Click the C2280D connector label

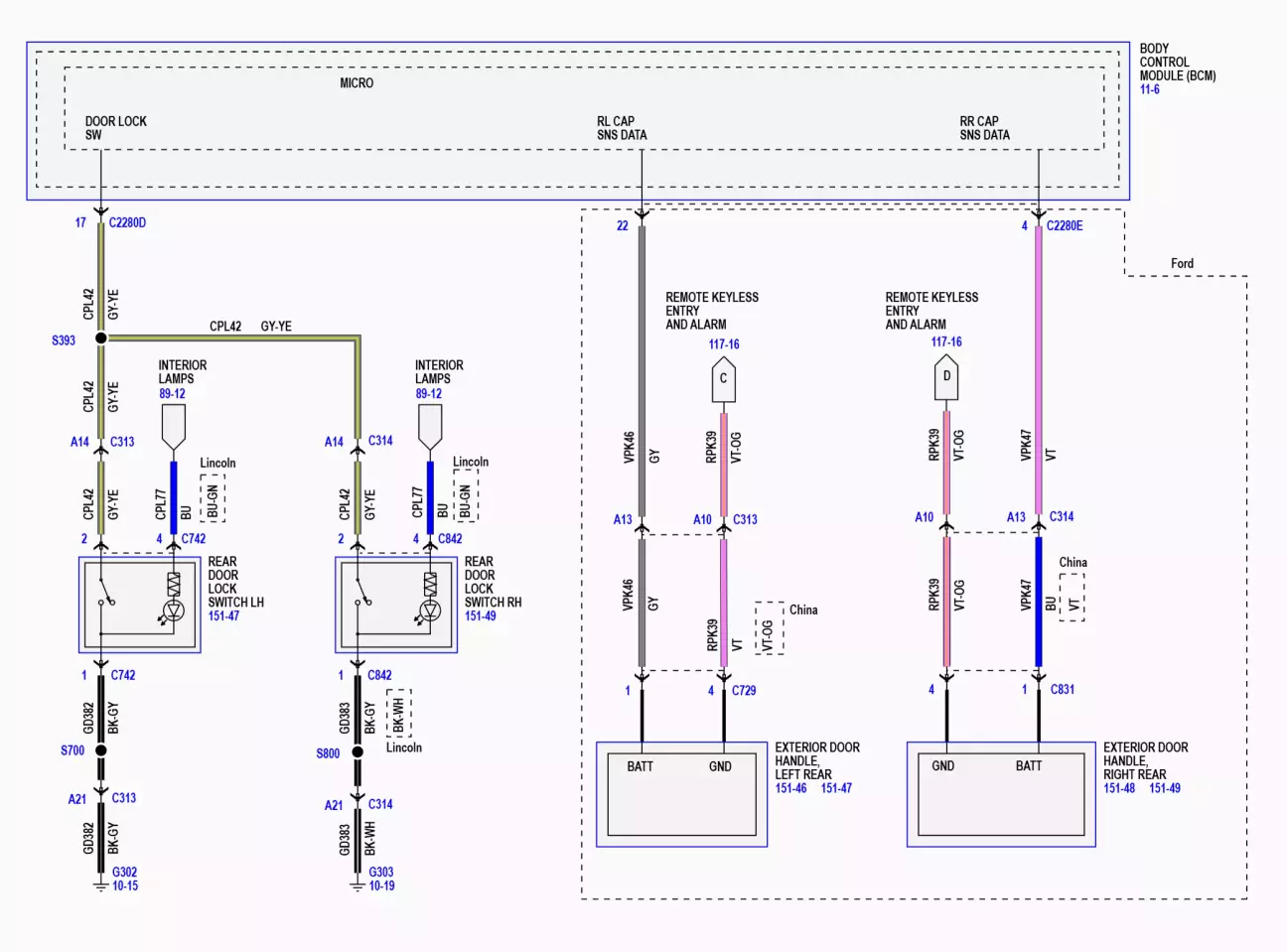127,222
